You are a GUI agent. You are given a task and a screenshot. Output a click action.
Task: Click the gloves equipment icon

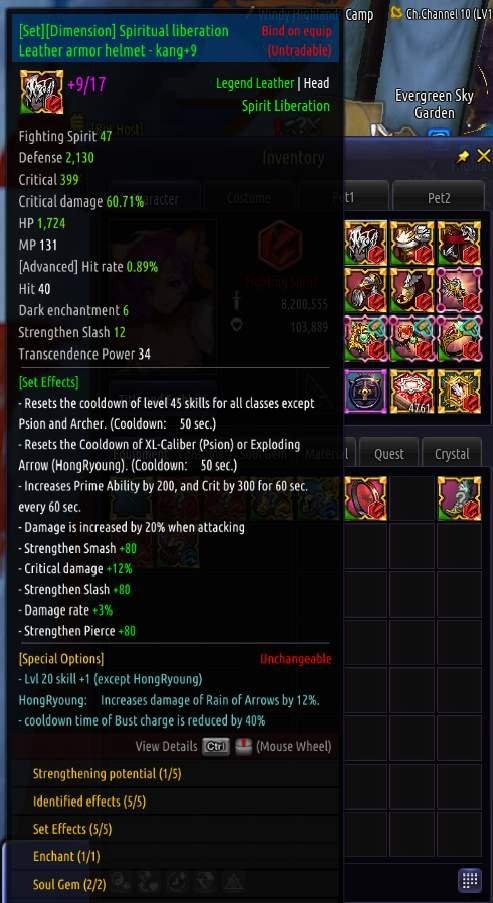(366, 291)
